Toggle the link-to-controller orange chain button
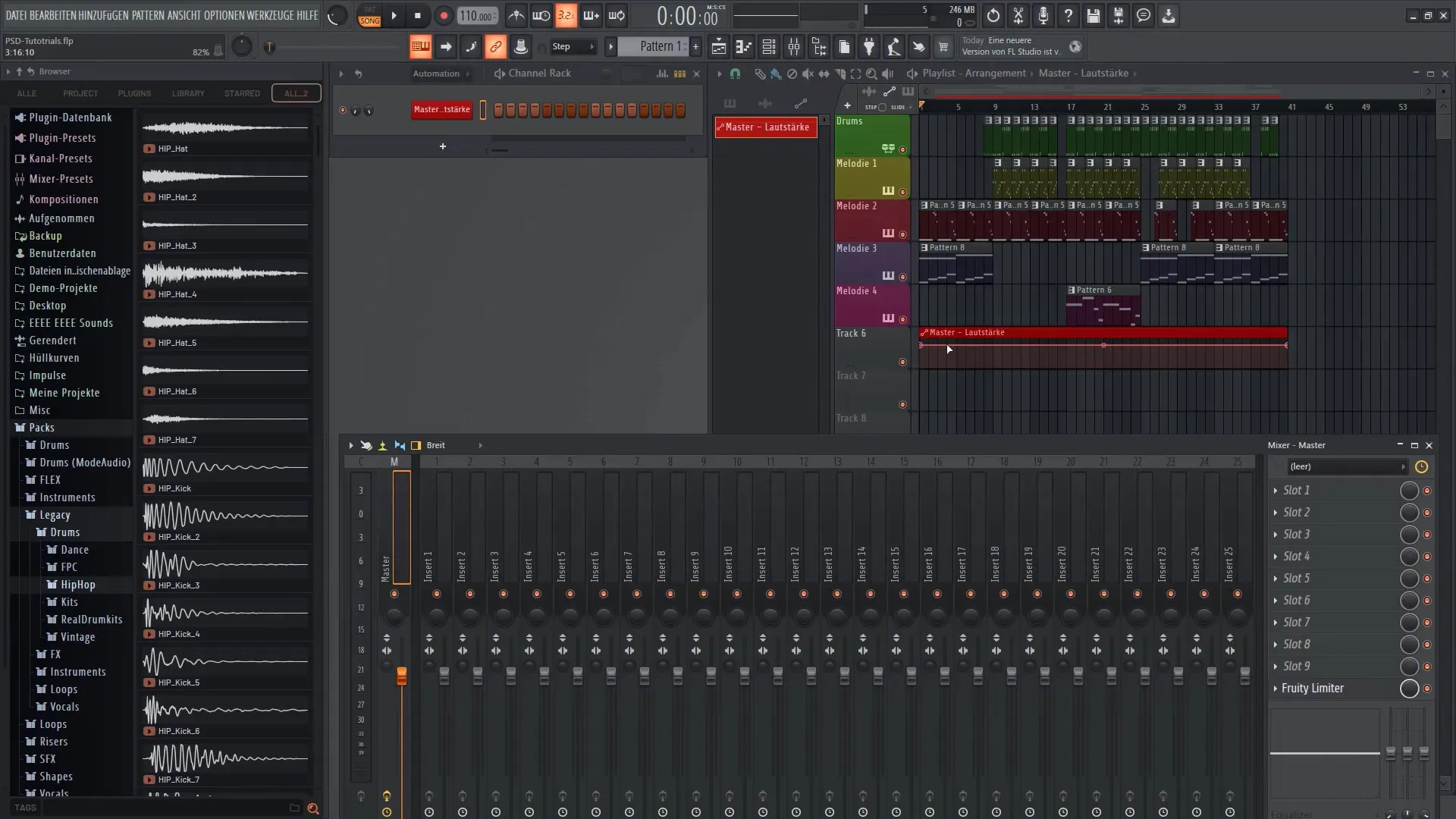 [x=495, y=47]
